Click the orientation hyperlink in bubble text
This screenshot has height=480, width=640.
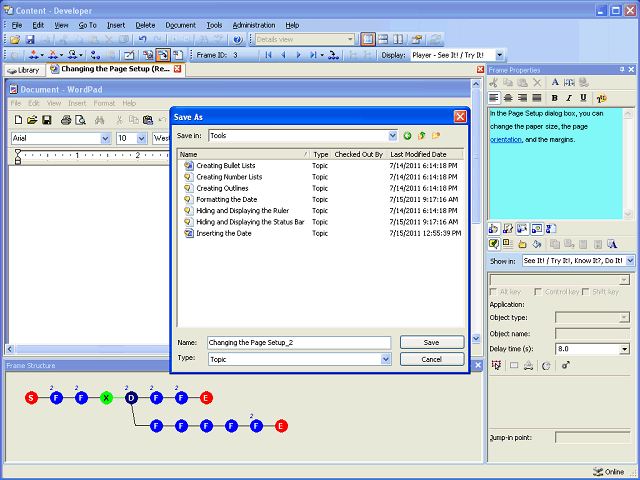point(506,140)
